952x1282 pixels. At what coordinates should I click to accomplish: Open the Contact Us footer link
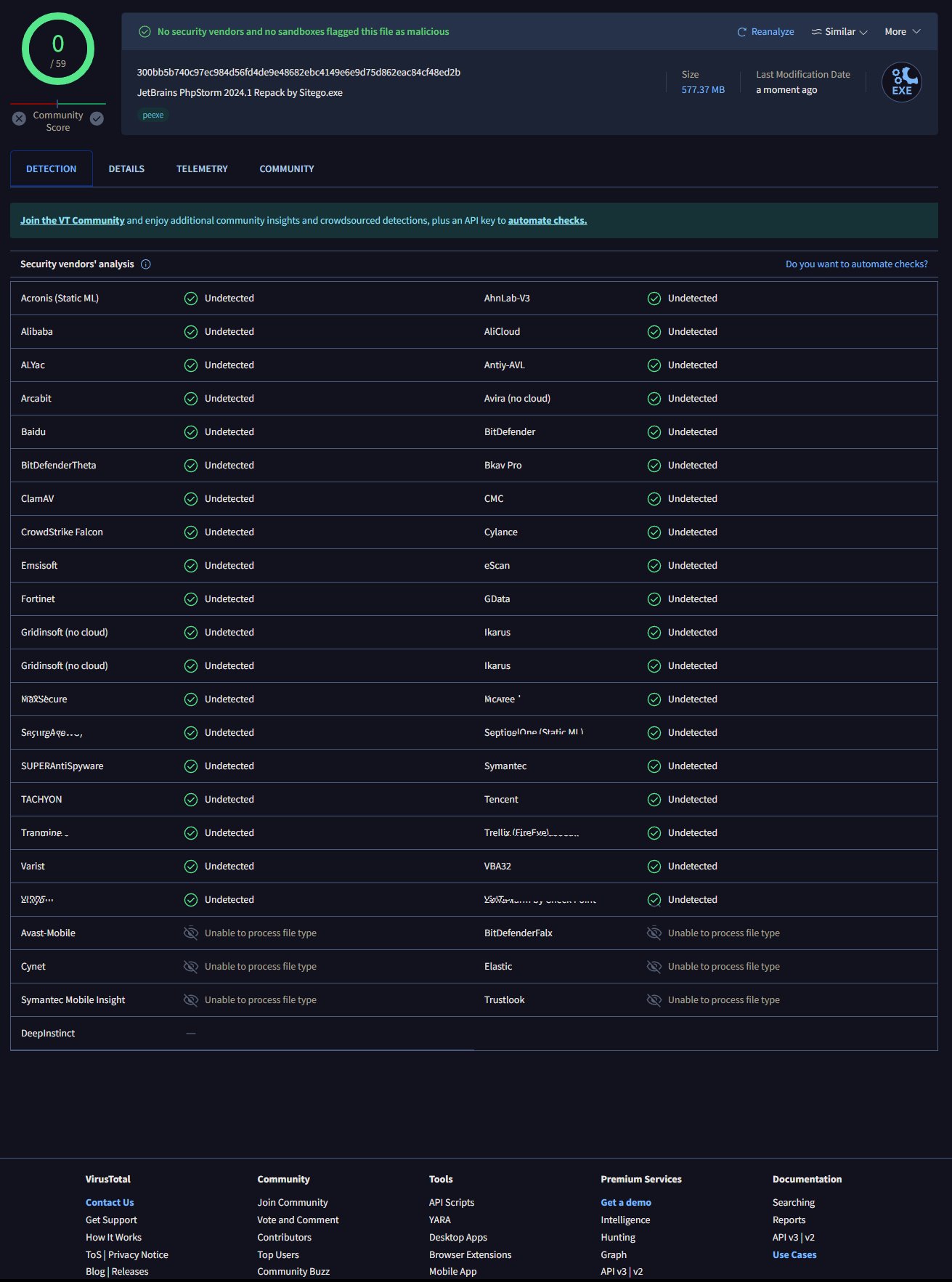(110, 1203)
